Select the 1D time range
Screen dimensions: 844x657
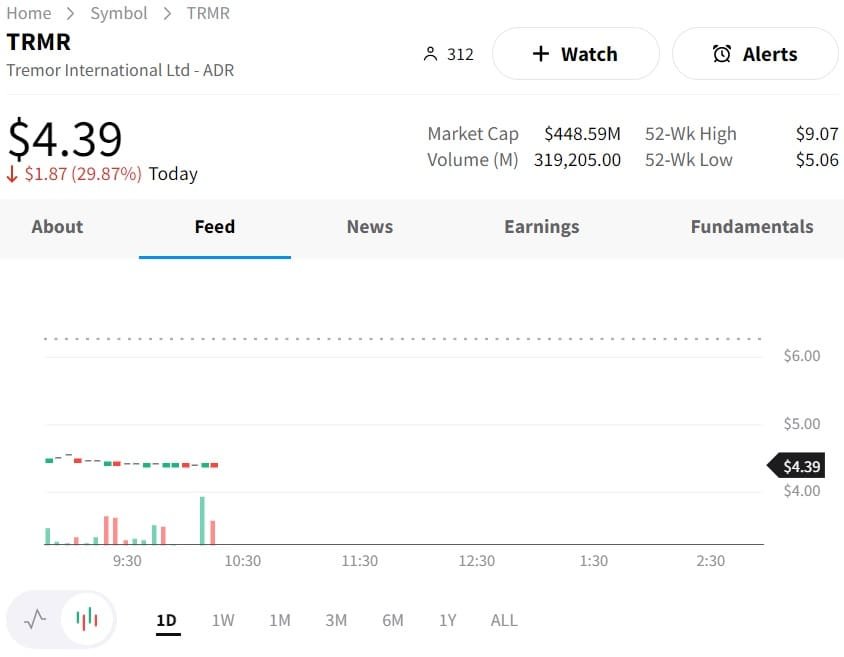pyautogui.click(x=166, y=620)
